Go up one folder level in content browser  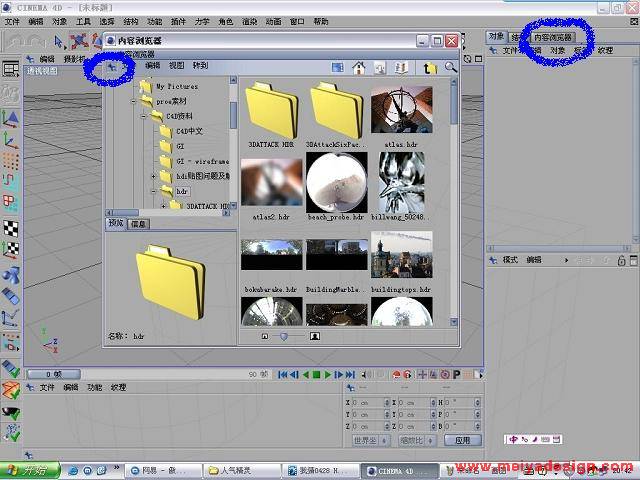(x=430, y=68)
